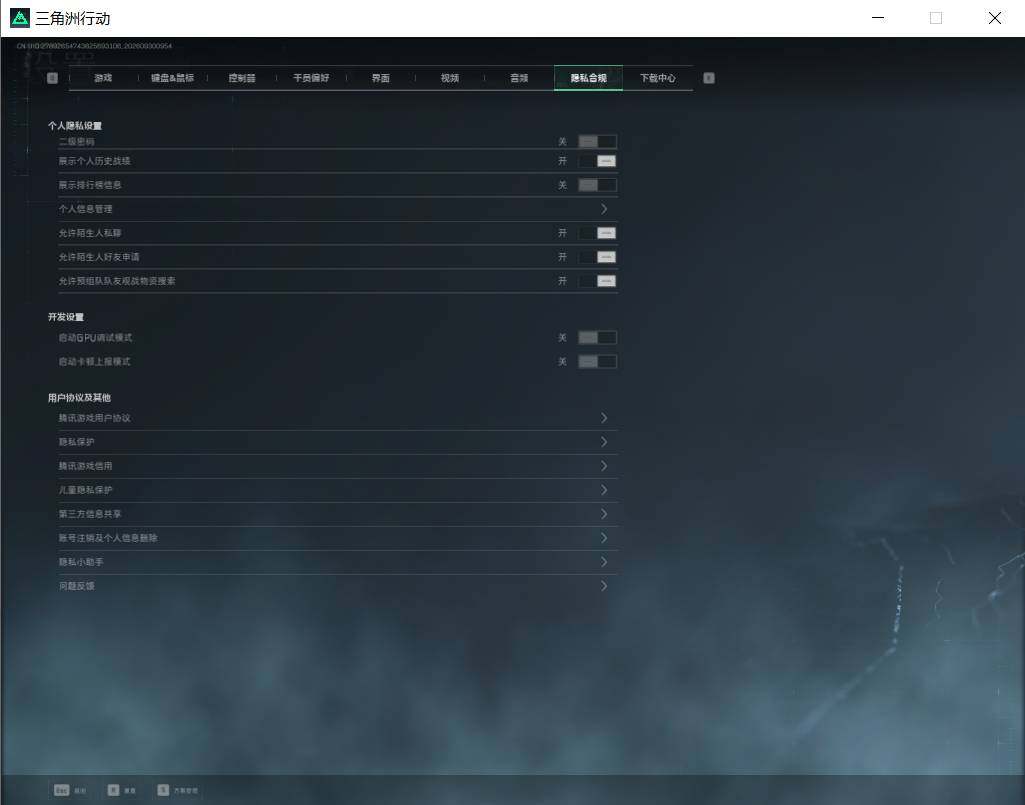Toggle 允许预组队队友观战物资搜索 switch
The height and width of the screenshot is (805, 1025).
(597, 281)
